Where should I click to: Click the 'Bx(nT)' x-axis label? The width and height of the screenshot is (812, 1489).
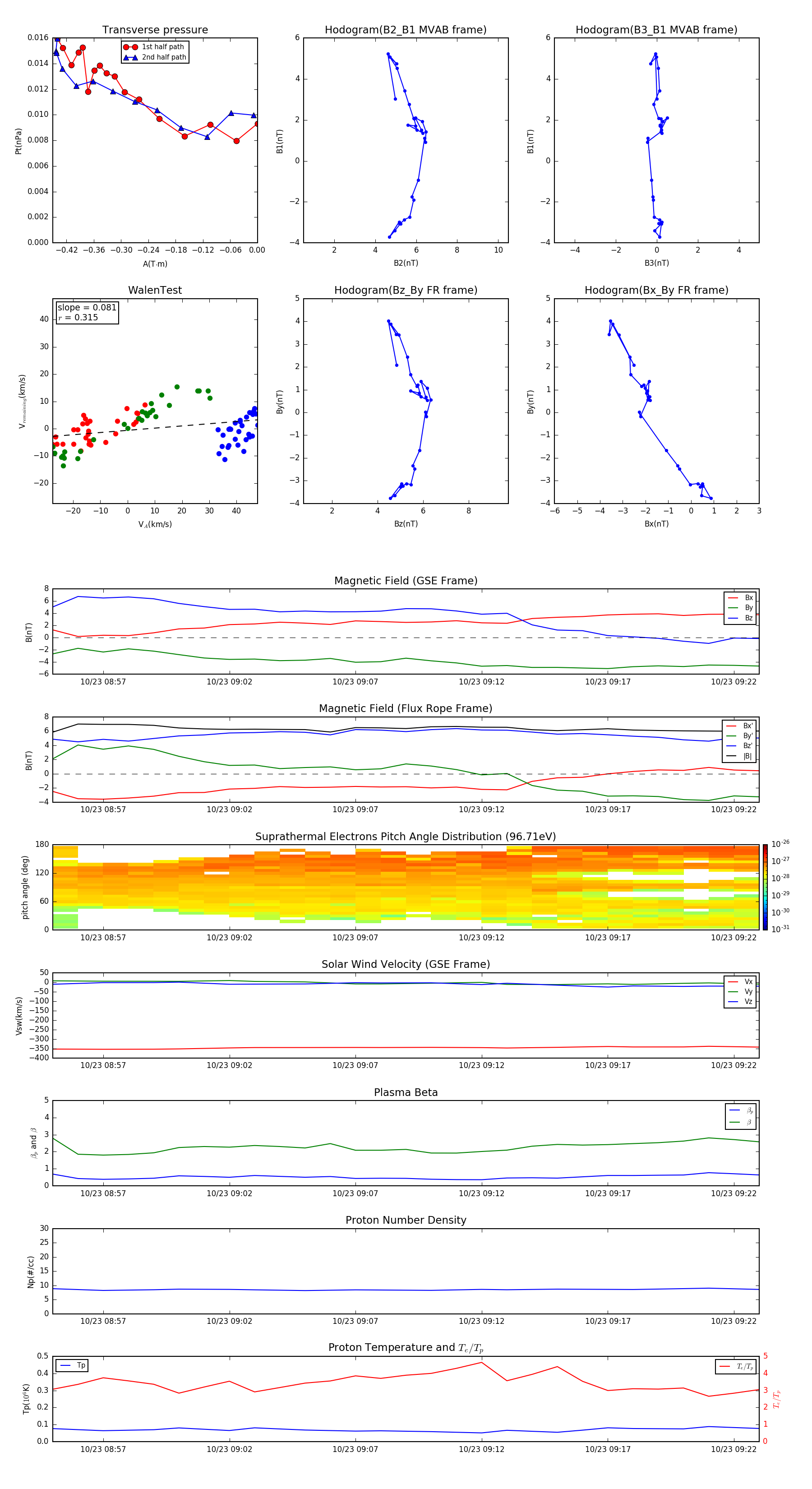point(656,524)
